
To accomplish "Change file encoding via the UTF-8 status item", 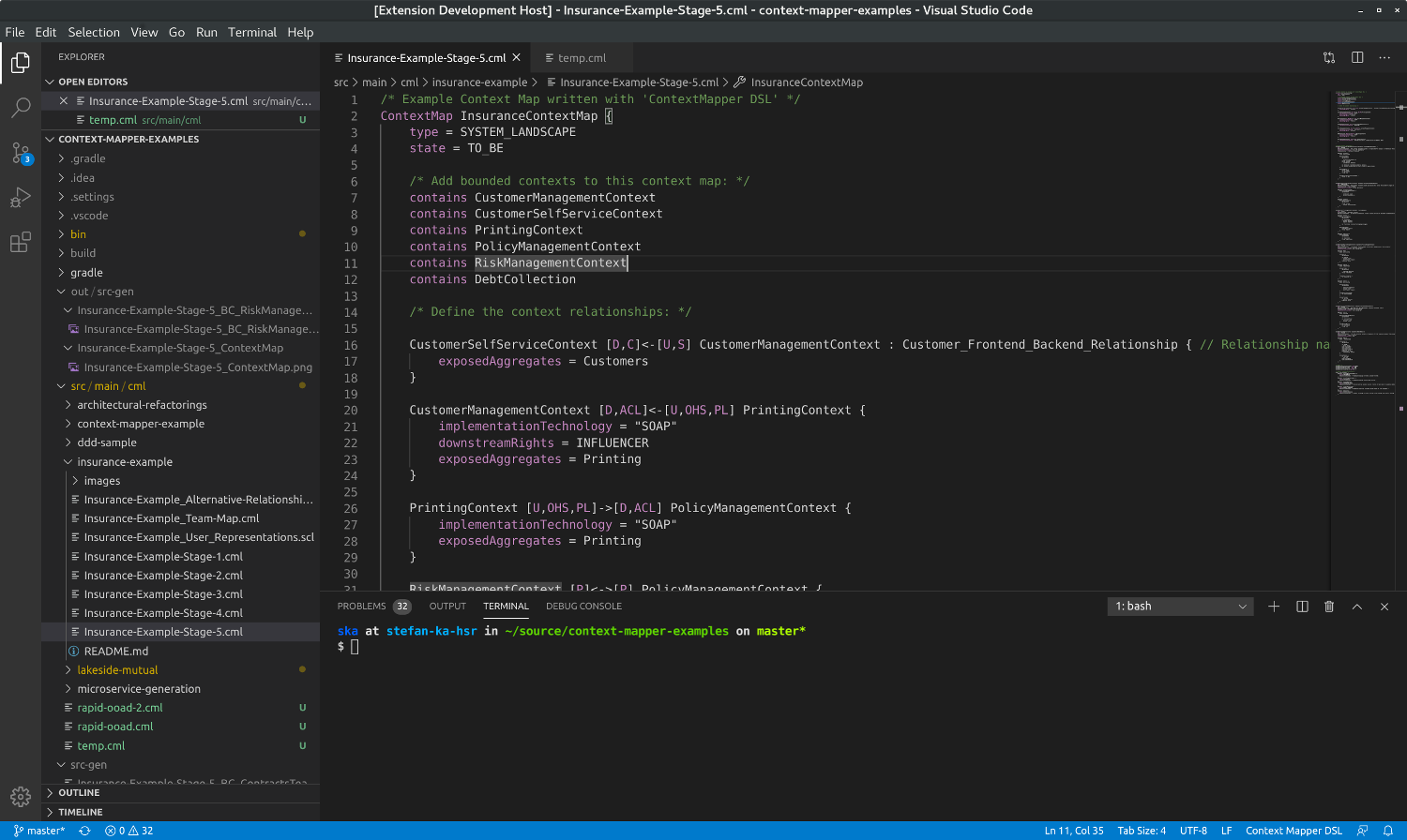I will (1193, 831).
